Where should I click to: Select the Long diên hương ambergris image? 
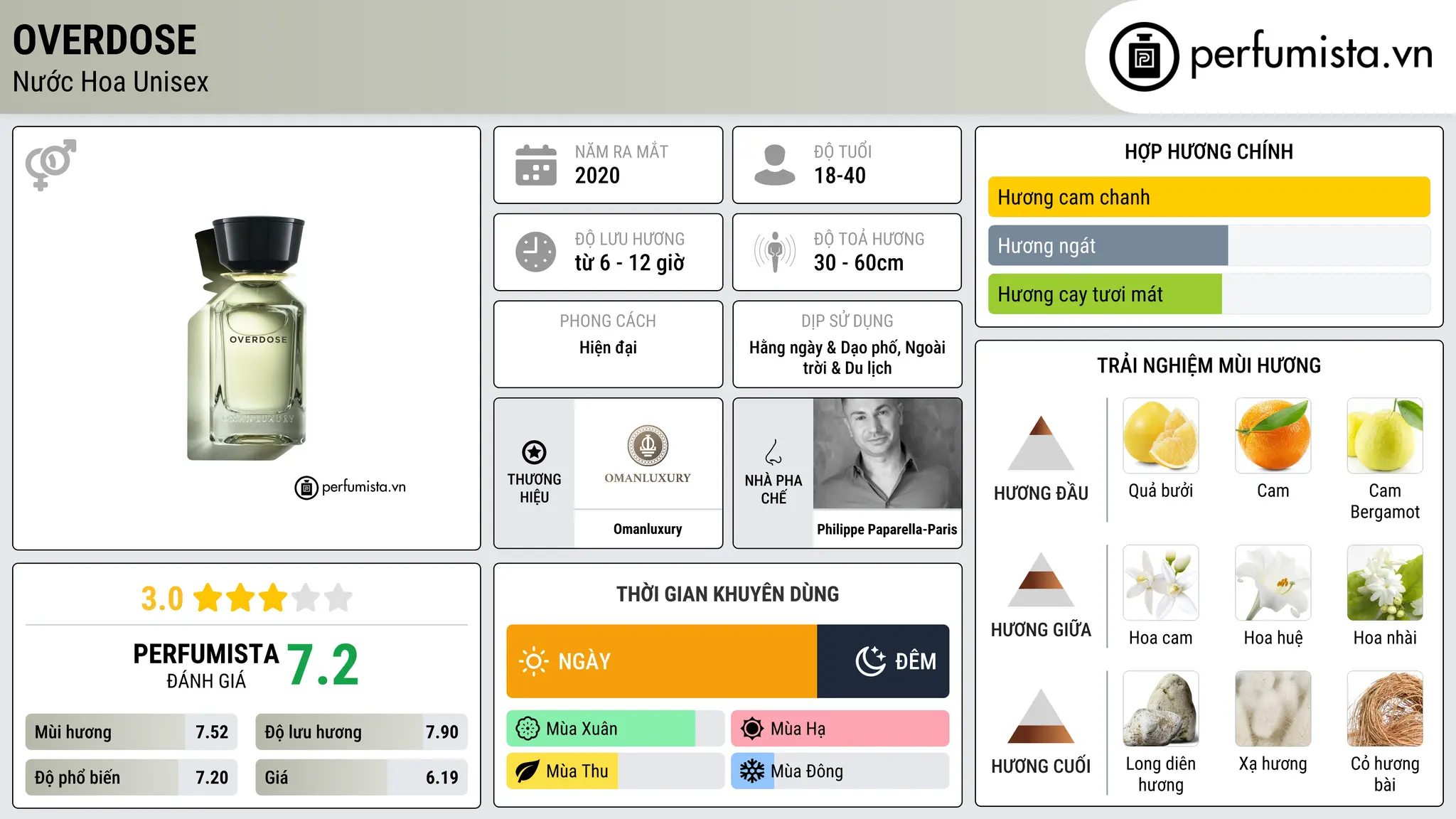click(1161, 709)
